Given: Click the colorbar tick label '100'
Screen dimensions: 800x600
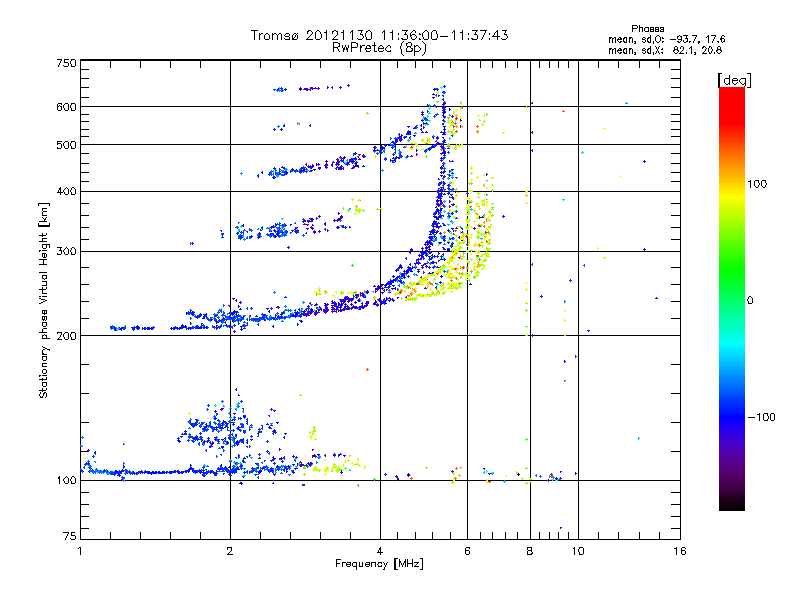Looking at the screenshot, I should (x=757, y=184).
